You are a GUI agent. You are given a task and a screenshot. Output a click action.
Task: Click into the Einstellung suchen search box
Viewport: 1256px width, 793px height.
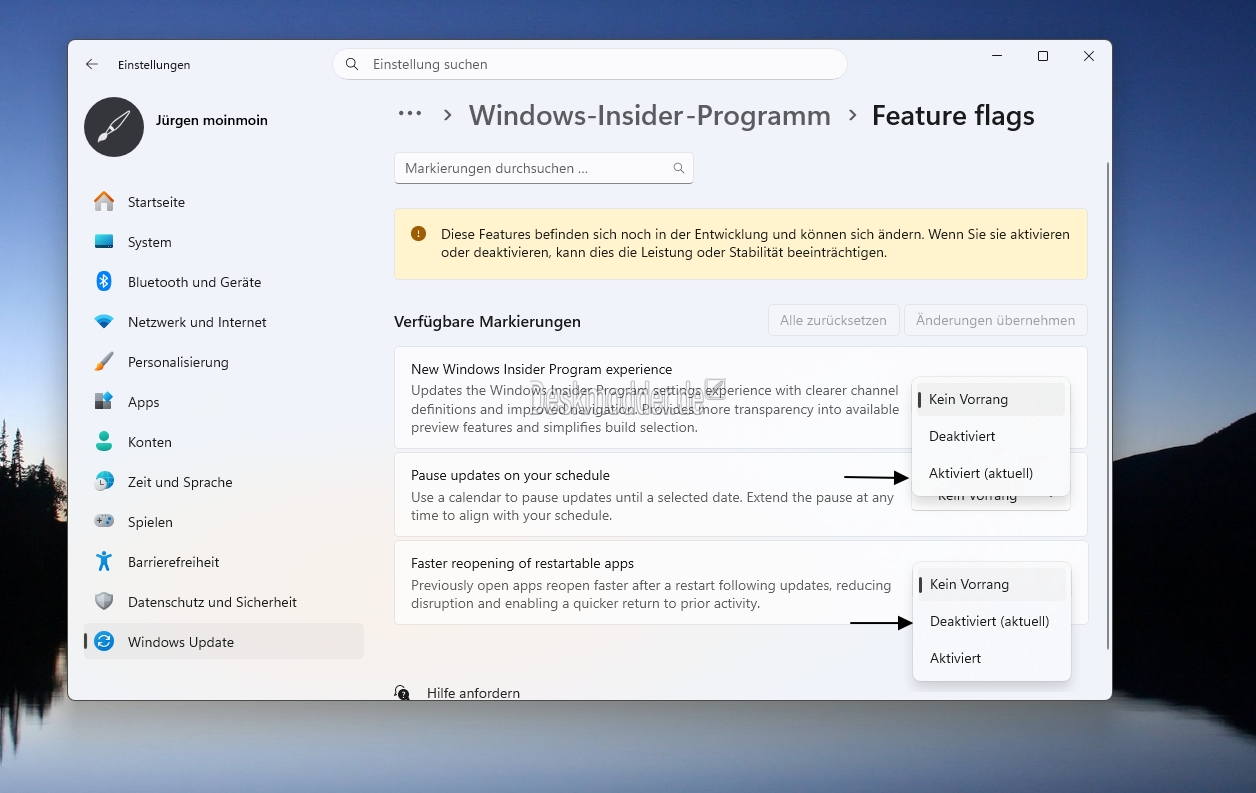(x=600, y=64)
